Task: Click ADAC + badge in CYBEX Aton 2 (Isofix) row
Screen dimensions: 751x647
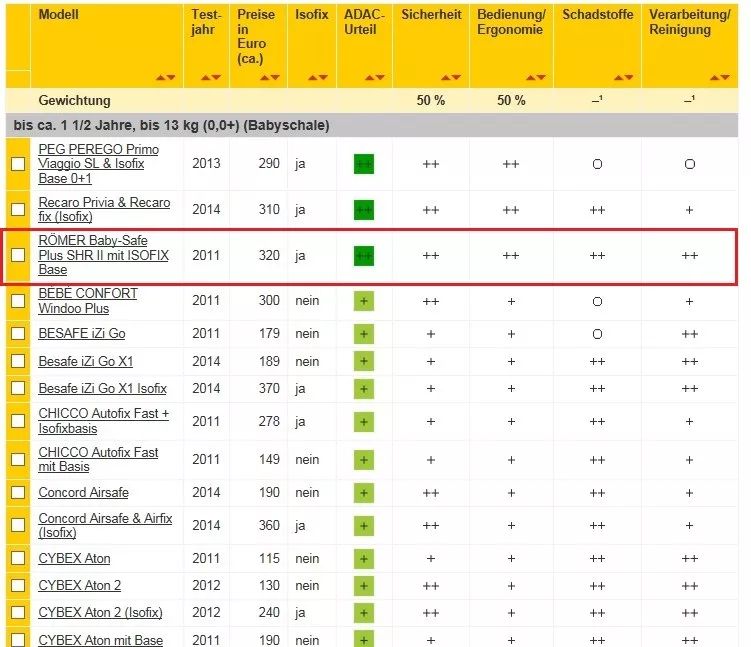Action: point(364,613)
